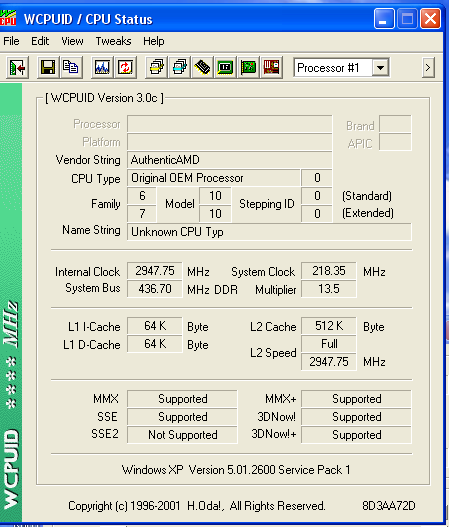Open the yellow stacked-windows info icon
Screen dimensions: 449x527
pyautogui.click(x=156, y=68)
